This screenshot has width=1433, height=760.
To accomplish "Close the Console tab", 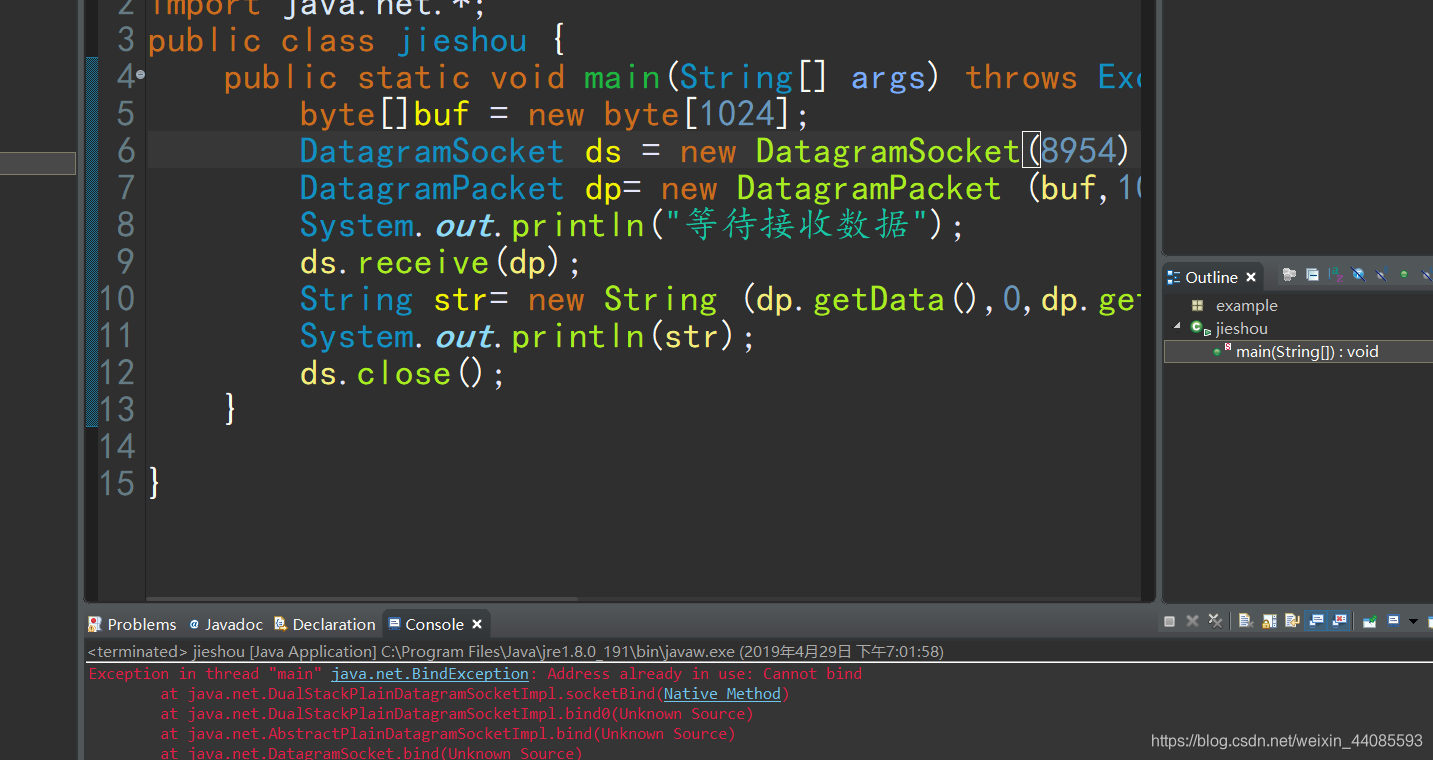I will click(x=477, y=624).
